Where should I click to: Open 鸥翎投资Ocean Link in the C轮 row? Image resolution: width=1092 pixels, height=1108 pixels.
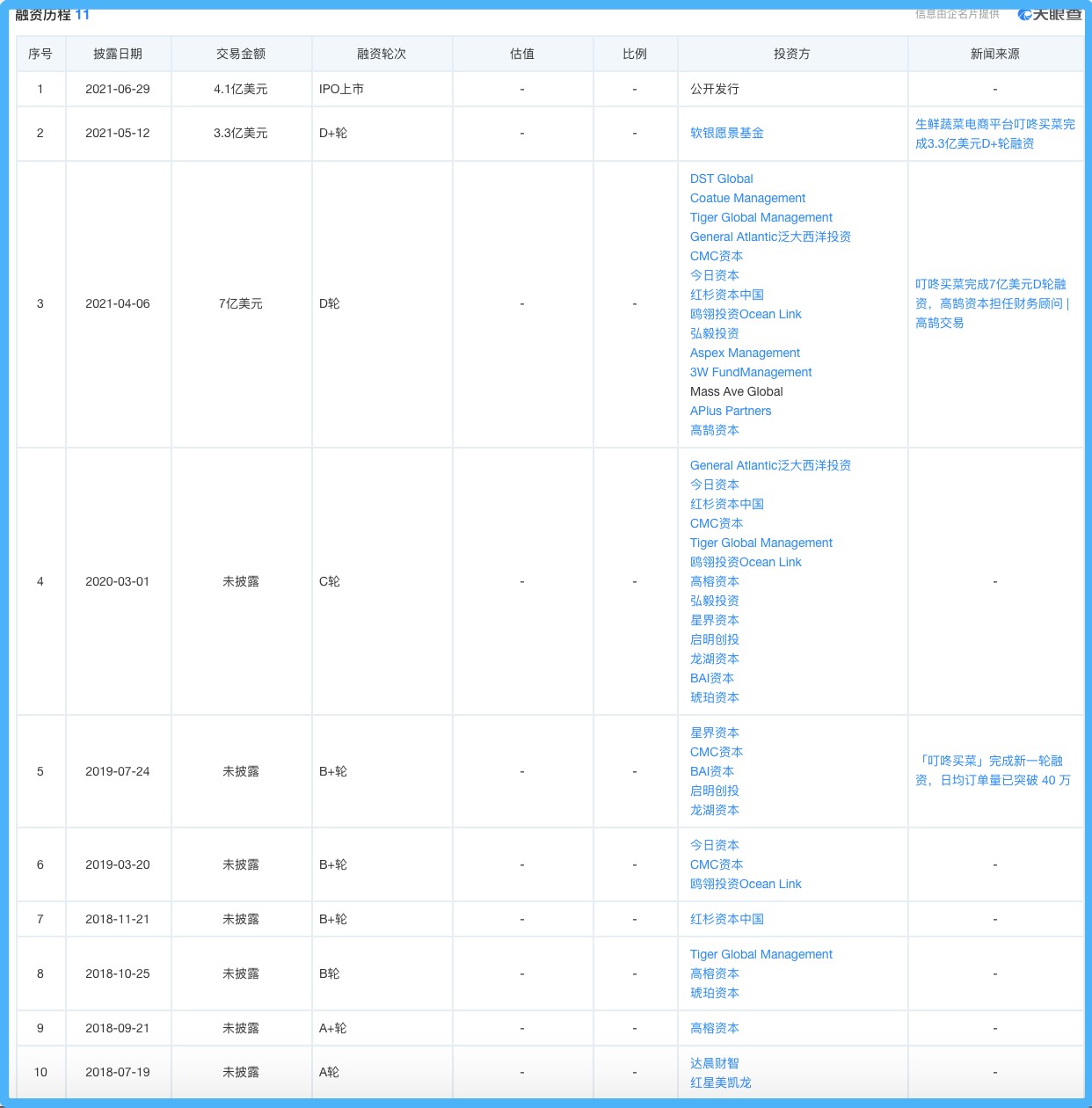point(746,562)
